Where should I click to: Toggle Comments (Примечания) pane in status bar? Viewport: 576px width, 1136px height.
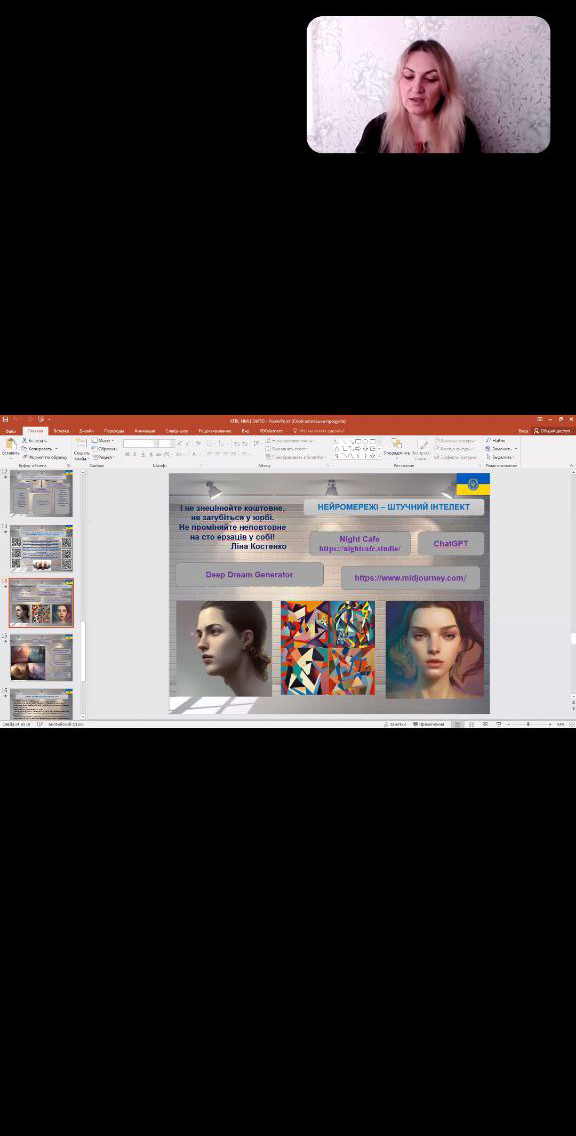[x=428, y=724]
